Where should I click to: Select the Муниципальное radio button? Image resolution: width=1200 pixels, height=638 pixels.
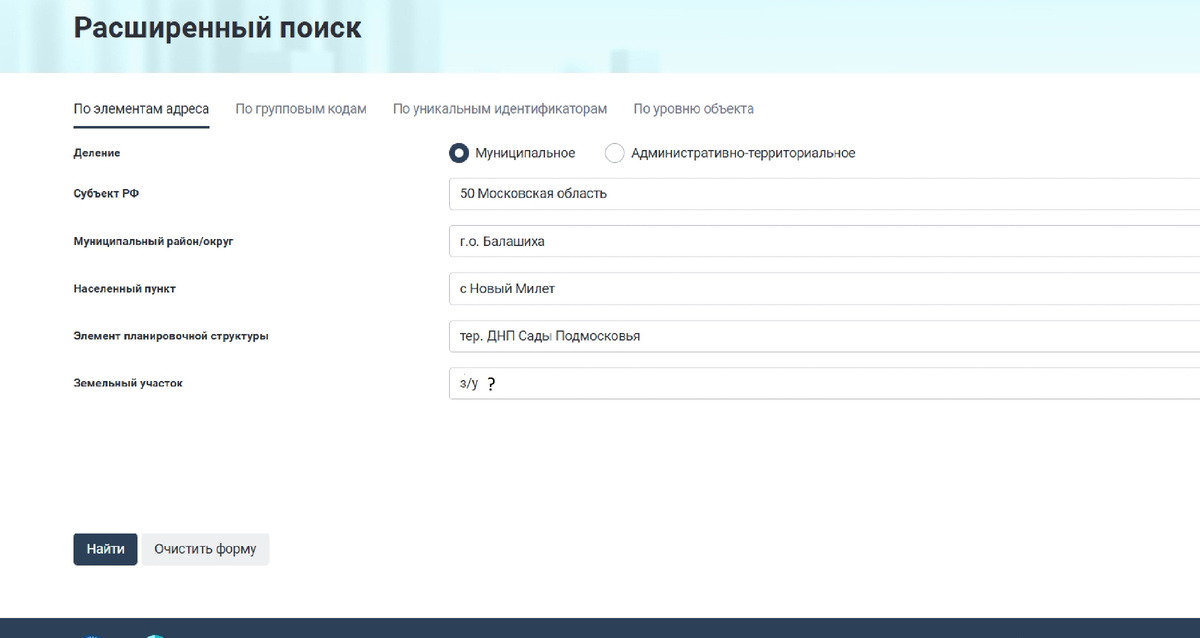coord(459,153)
